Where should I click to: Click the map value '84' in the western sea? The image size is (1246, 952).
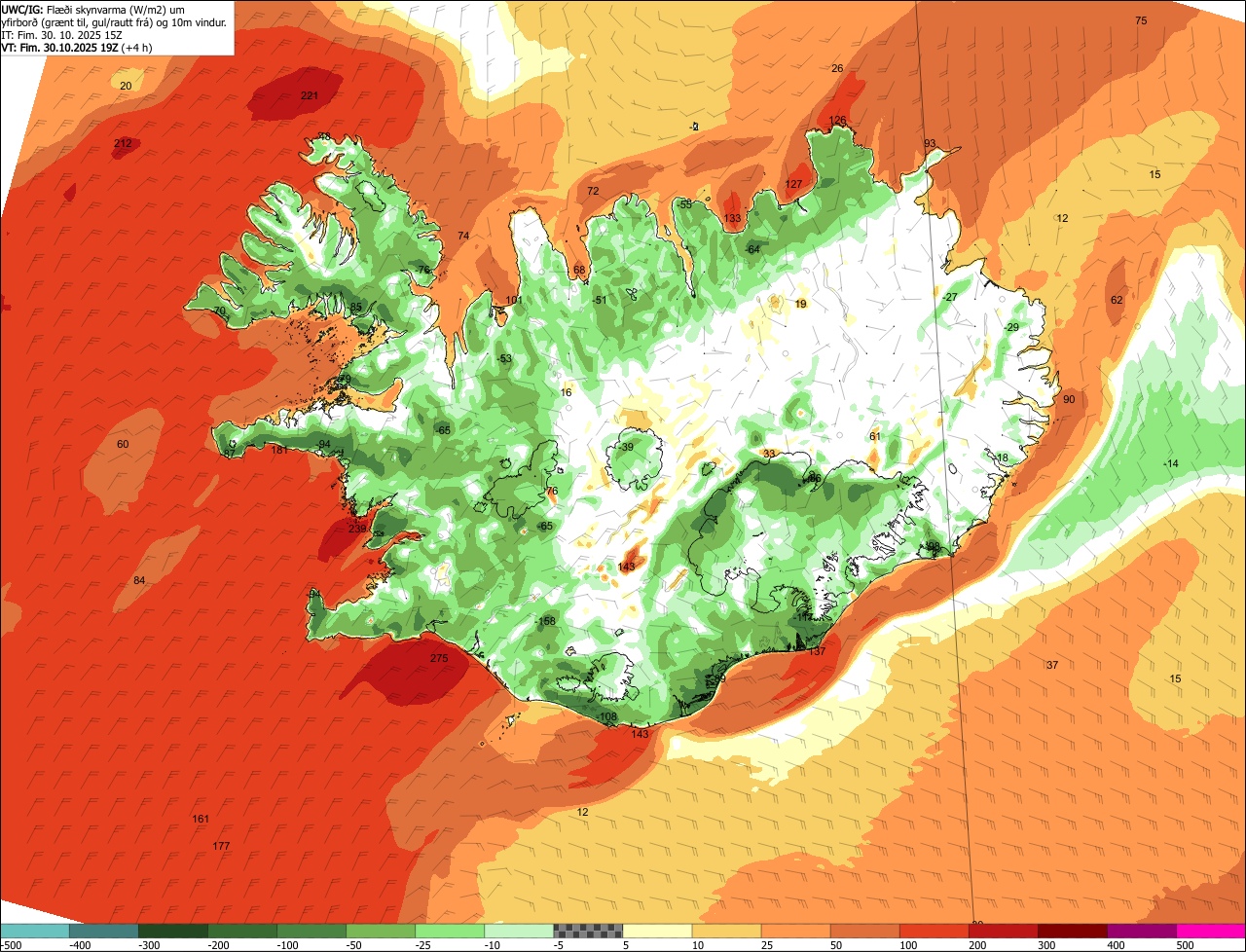coord(139,580)
